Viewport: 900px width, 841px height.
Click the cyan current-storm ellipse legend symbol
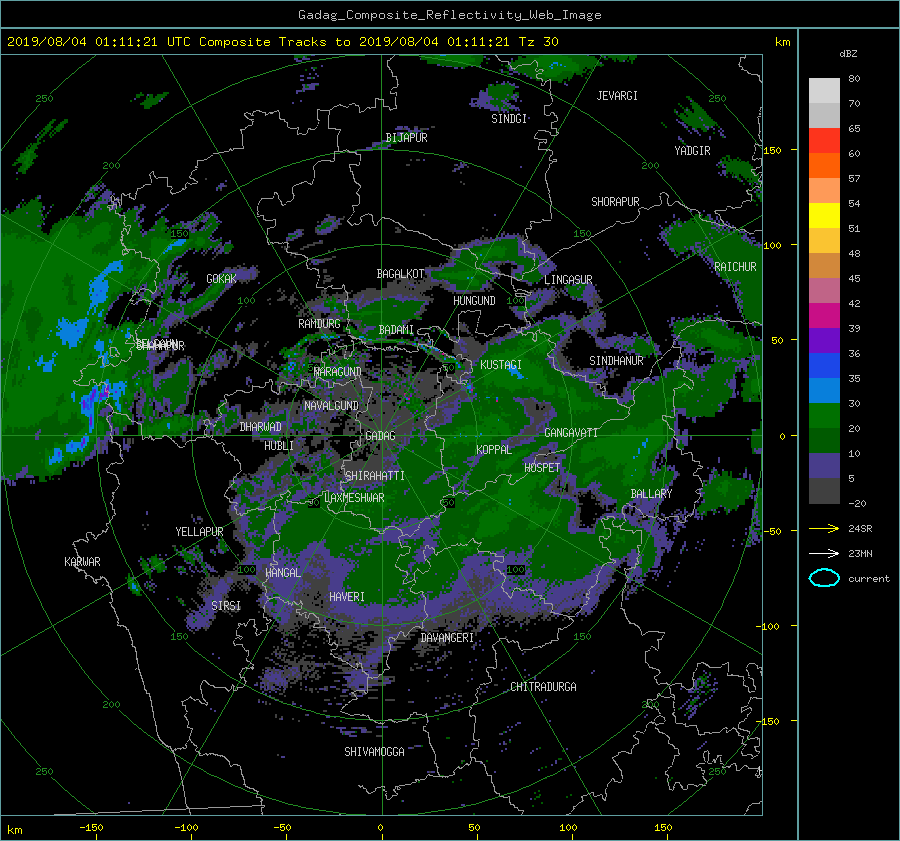[x=824, y=578]
